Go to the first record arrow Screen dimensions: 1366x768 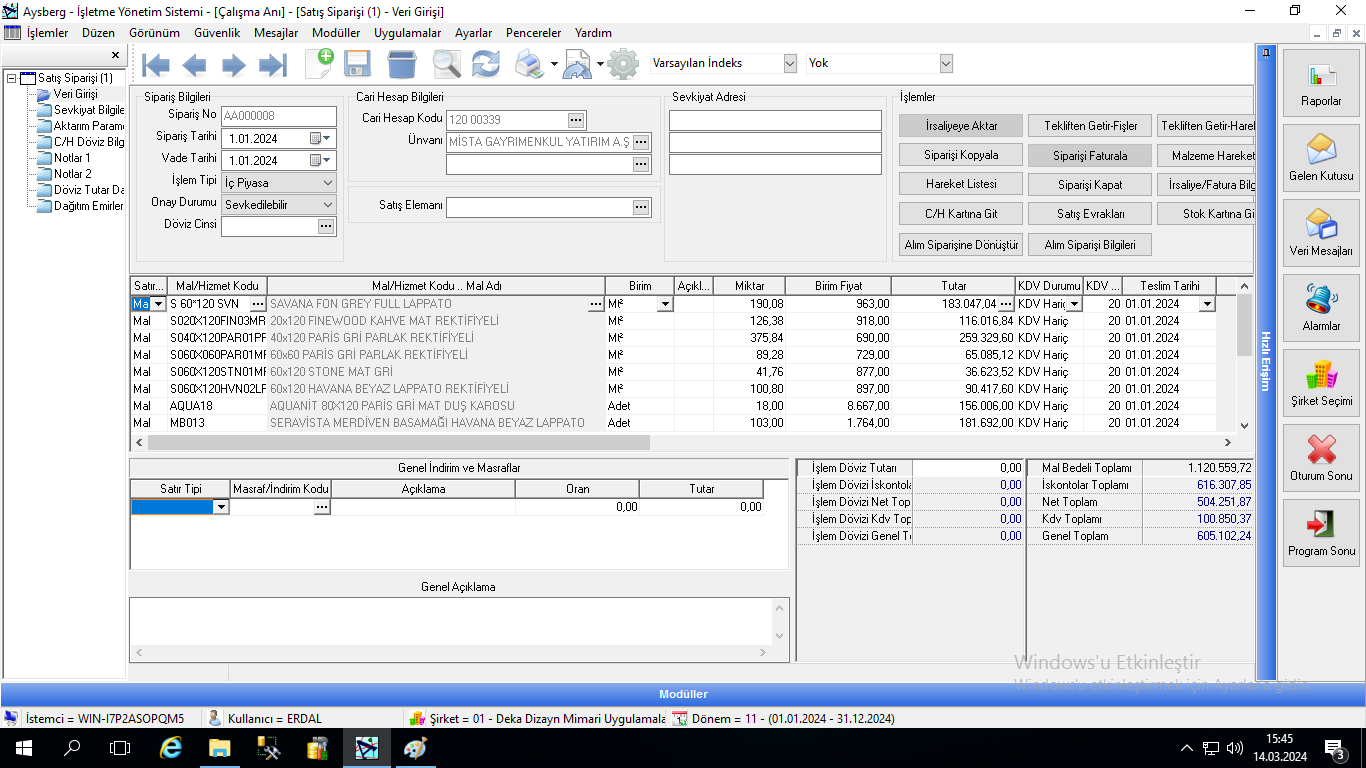click(156, 65)
